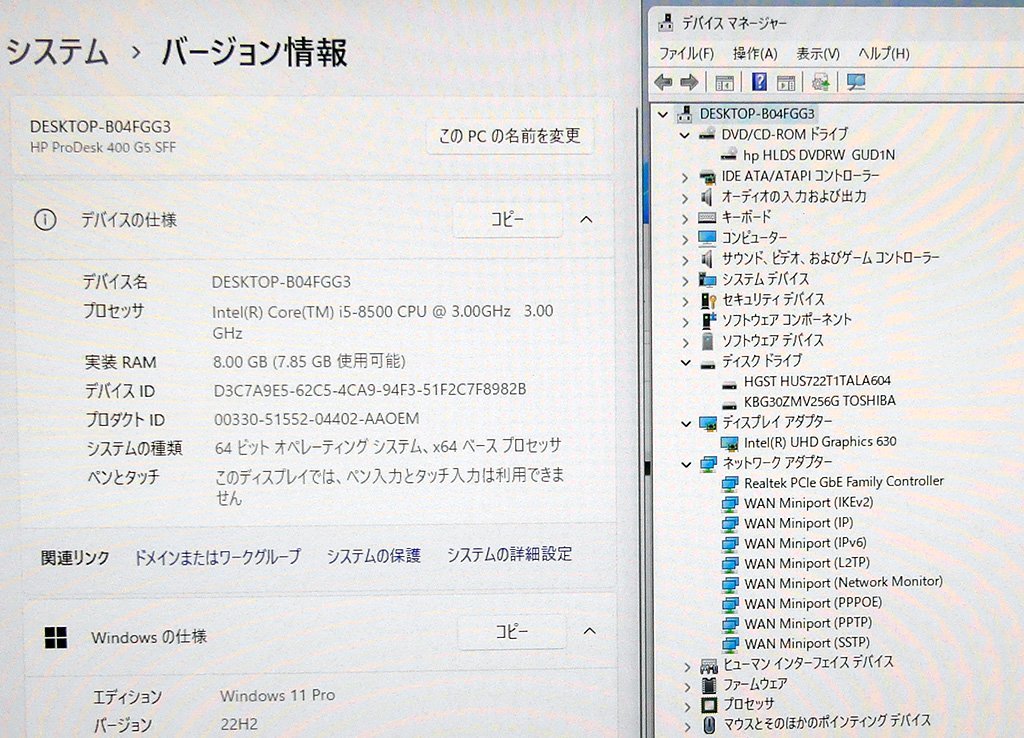This screenshot has height=738, width=1024.
Task: Collapse the ディスプレイ アダプター node
Action: (686, 424)
